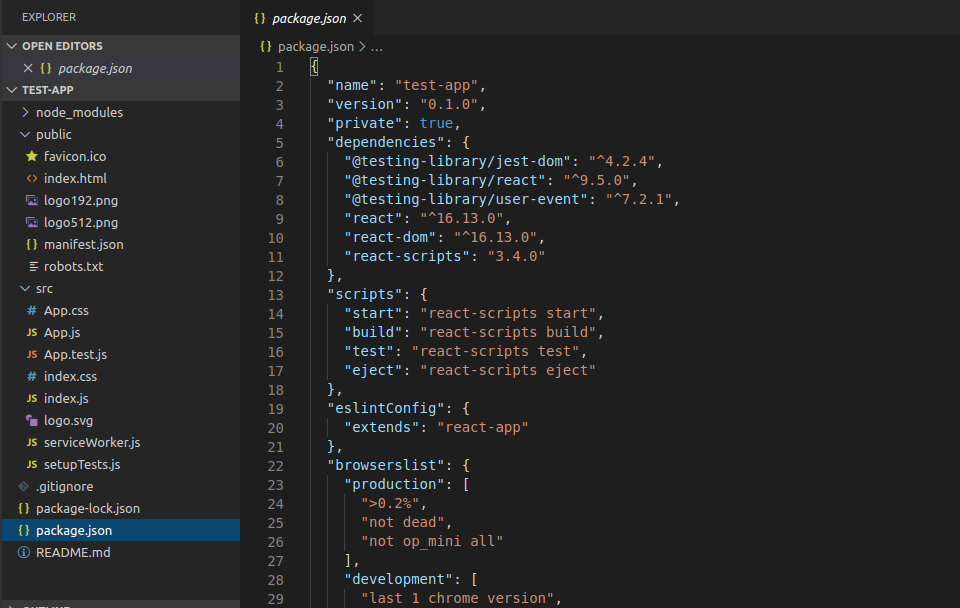Open logo192.png file

[x=81, y=200]
